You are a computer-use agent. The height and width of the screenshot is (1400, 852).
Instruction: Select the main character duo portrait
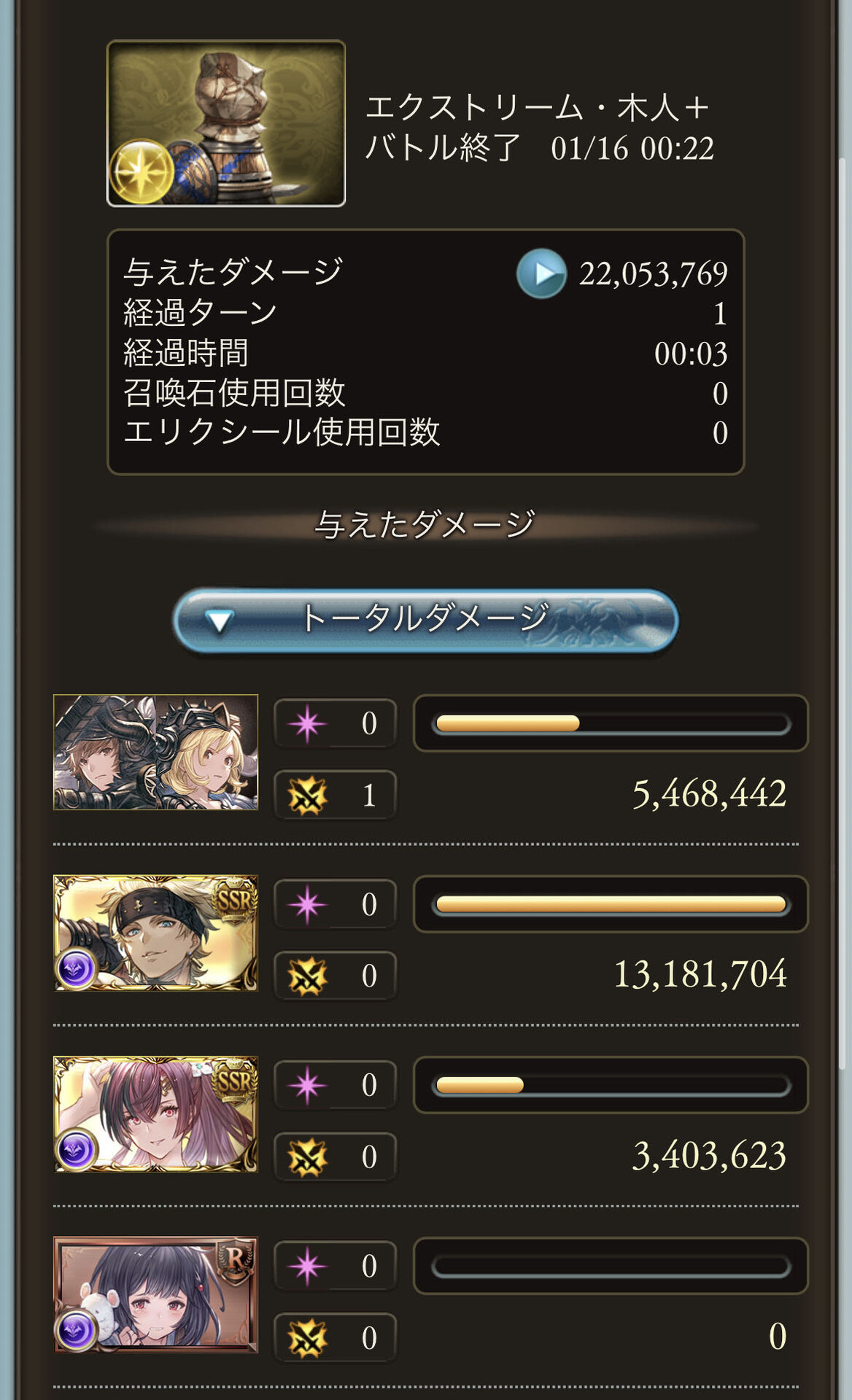pyautogui.click(x=155, y=752)
